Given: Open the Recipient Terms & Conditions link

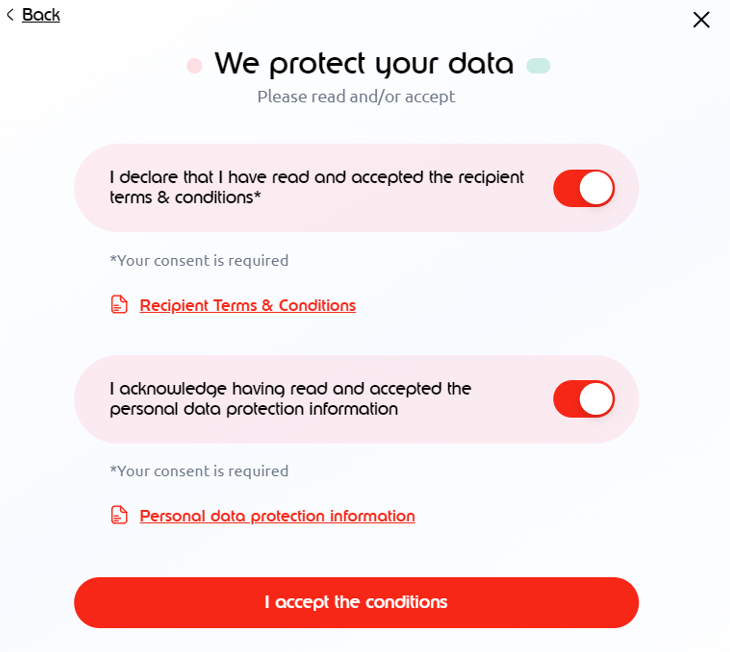Looking at the screenshot, I should (x=247, y=305).
